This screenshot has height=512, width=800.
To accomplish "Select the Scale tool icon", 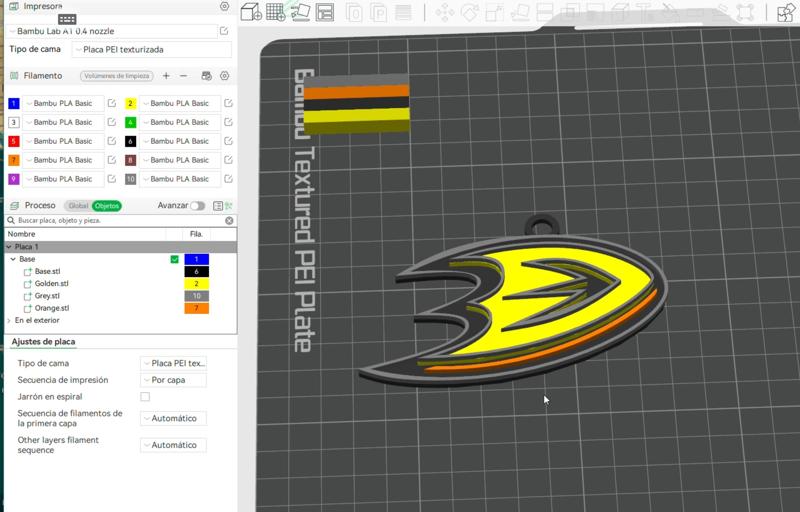I will (x=494, y=12).
